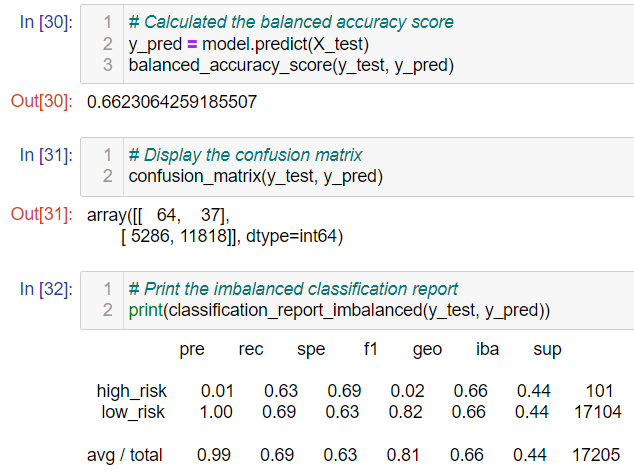Select the In [30] cell prompt
The height and width of the screenshot is (473, 634).
[x=46, y=22]
